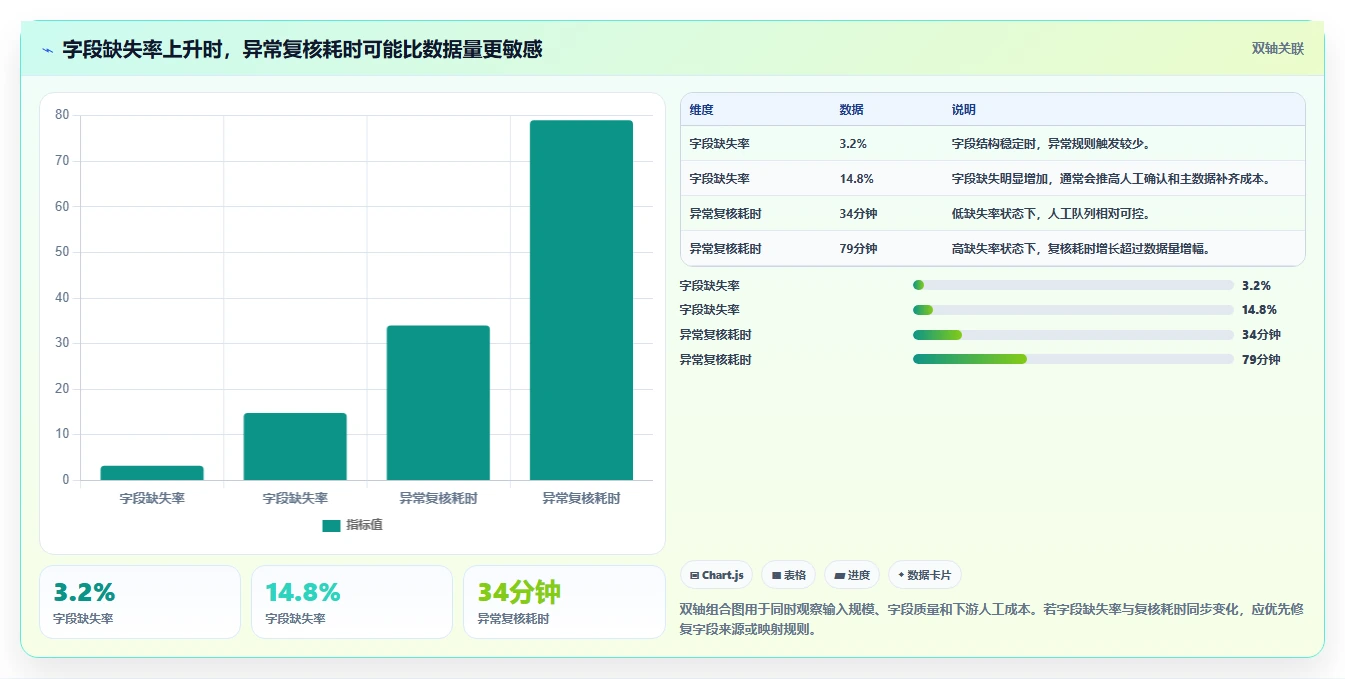Click the progress bar labeled 79分钟

coord(1073,359)
